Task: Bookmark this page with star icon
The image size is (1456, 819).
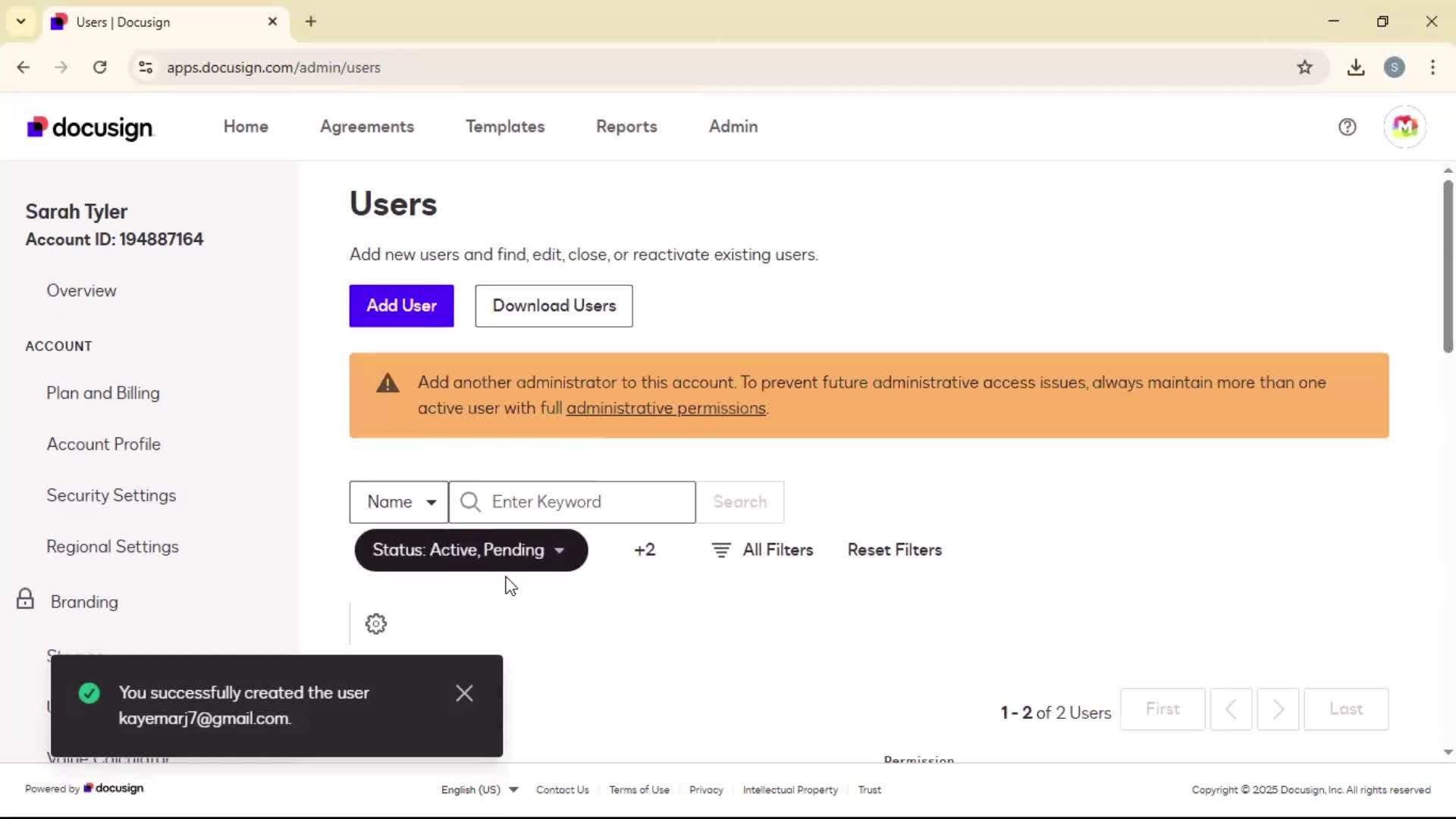Action: click(x=1304, y=67)
